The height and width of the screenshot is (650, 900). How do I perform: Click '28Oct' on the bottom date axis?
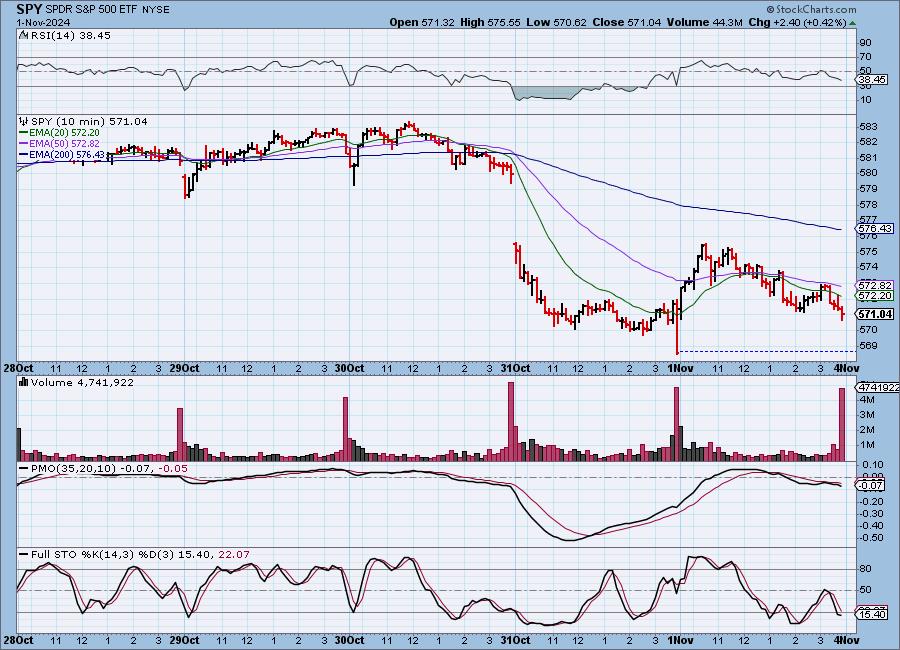(18, 640)
